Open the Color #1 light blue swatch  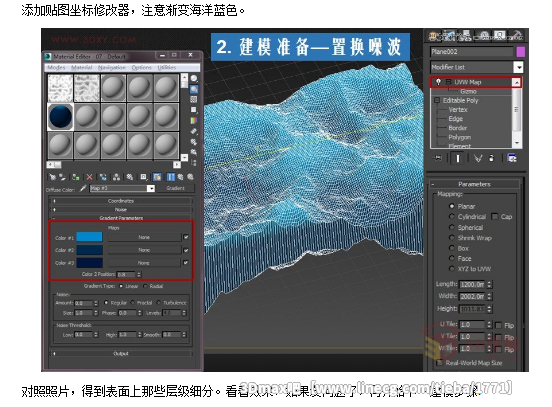[89, 237]
